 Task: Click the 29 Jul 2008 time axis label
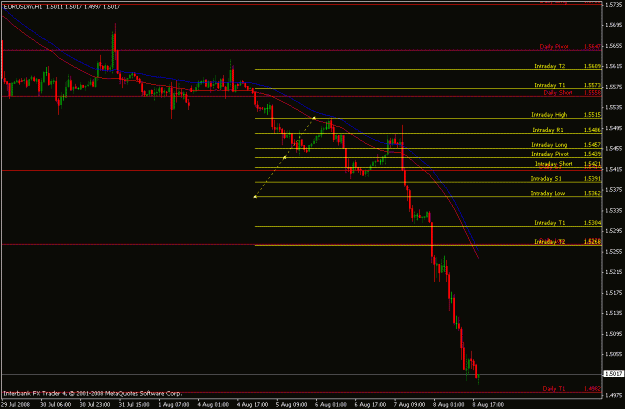[x=15, y=405]
